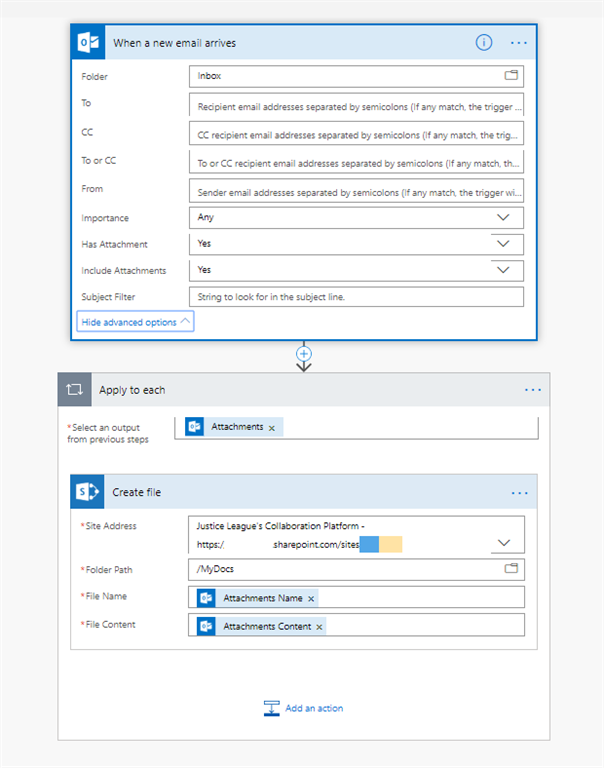This screenshot has width=604, height=768.
Task: Click into the Subject Filter input field
Action: pos(355,297)
